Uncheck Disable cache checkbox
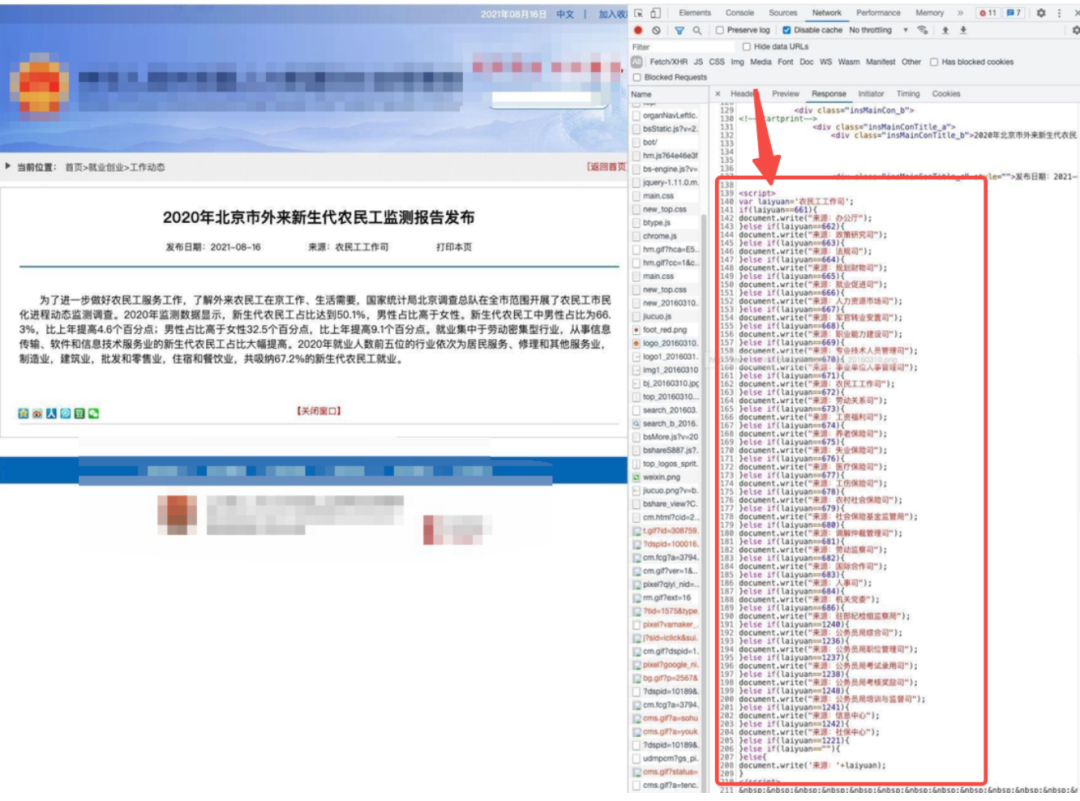The image size is (1080, 801). pyautogui.click(x=786, y=30)
